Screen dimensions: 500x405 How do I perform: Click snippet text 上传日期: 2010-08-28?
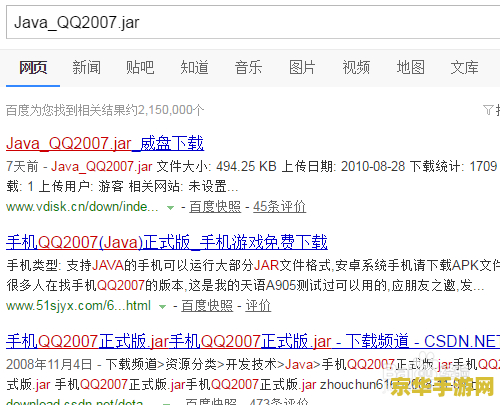(343, 166)
